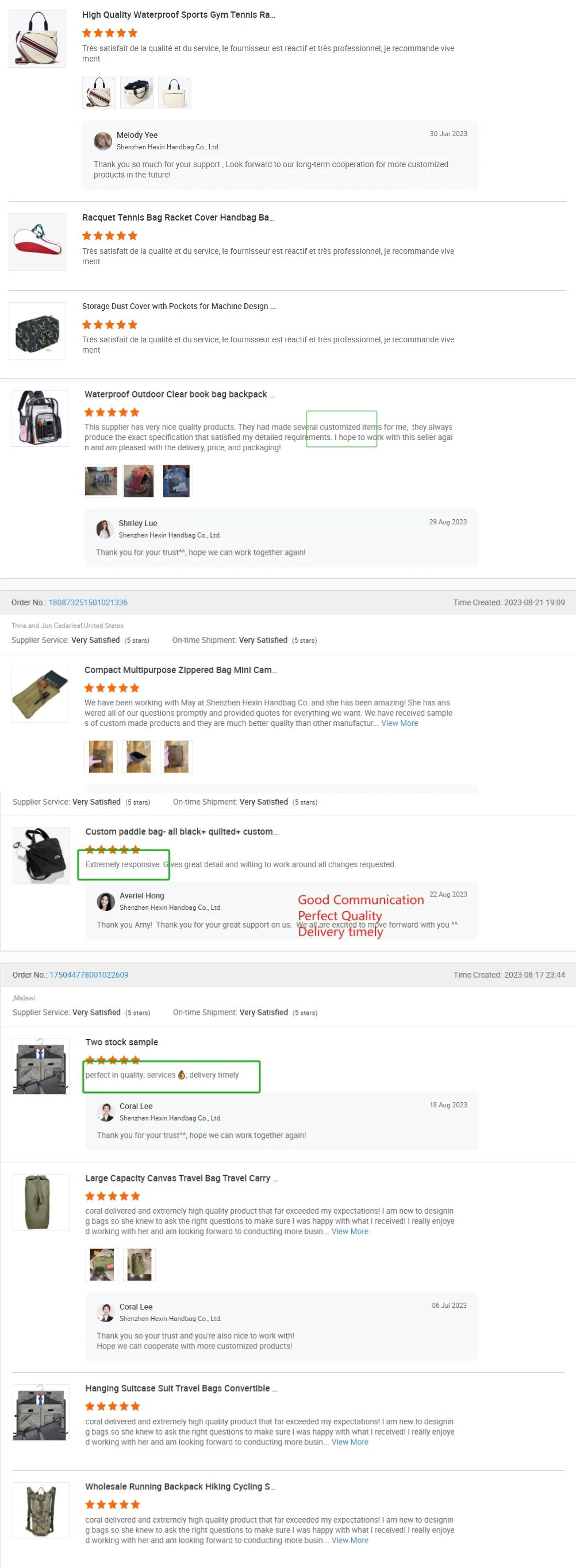Click Melody Yee's avatar icon
The image size is (576, 1568).
tap(102, 141)
